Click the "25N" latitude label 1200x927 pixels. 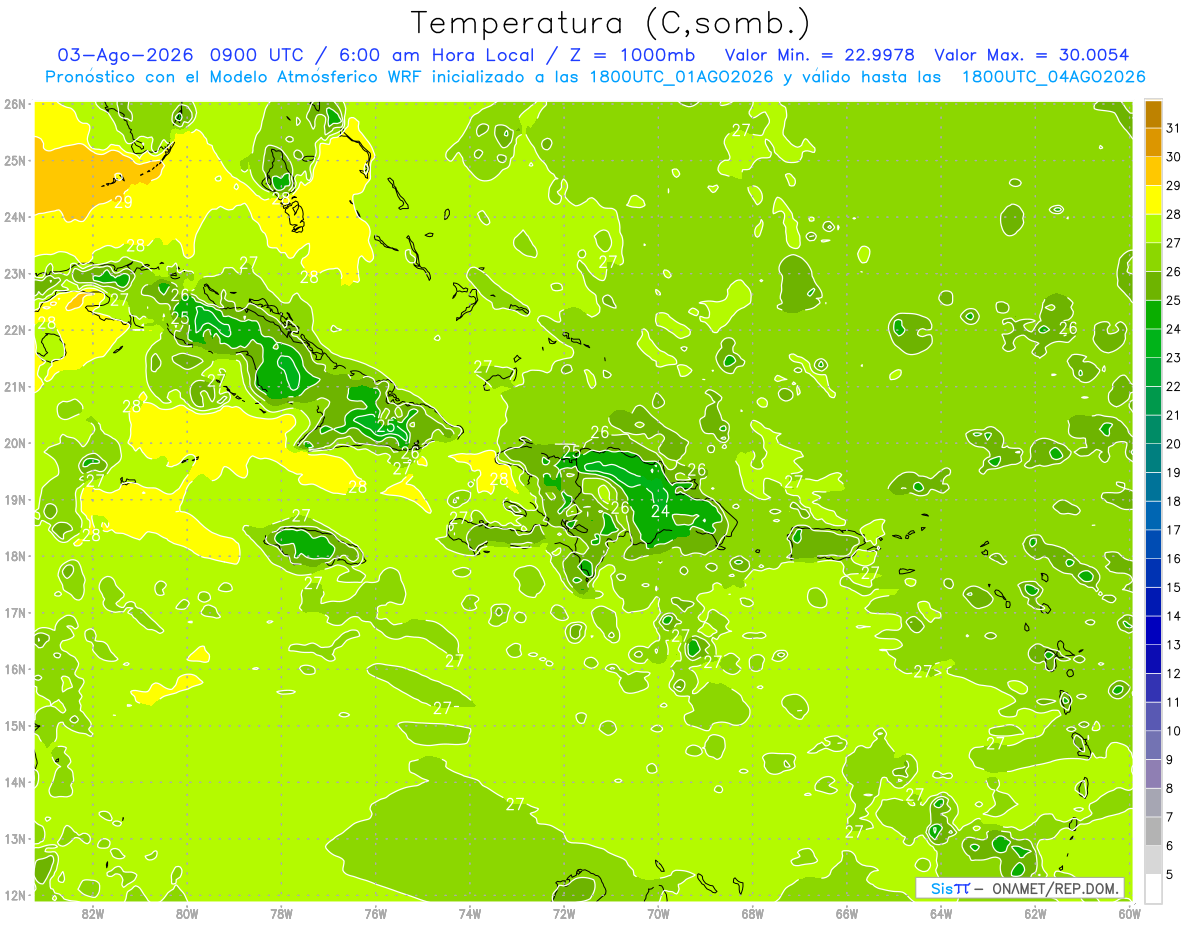pos(14,160)
